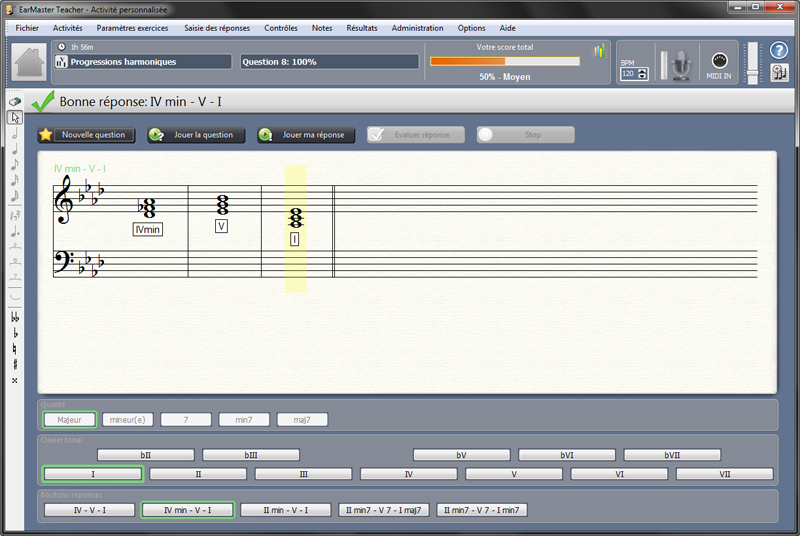Open the Progressions harmoniques activity selector
Viewport: 800px width, 536px height.
tap(143, 62)
